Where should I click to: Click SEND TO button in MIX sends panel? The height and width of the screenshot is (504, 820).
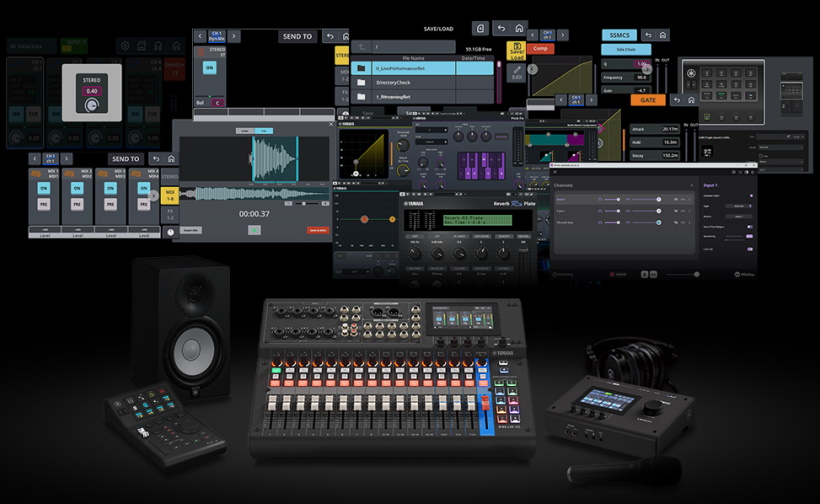[x=126, y=158]
